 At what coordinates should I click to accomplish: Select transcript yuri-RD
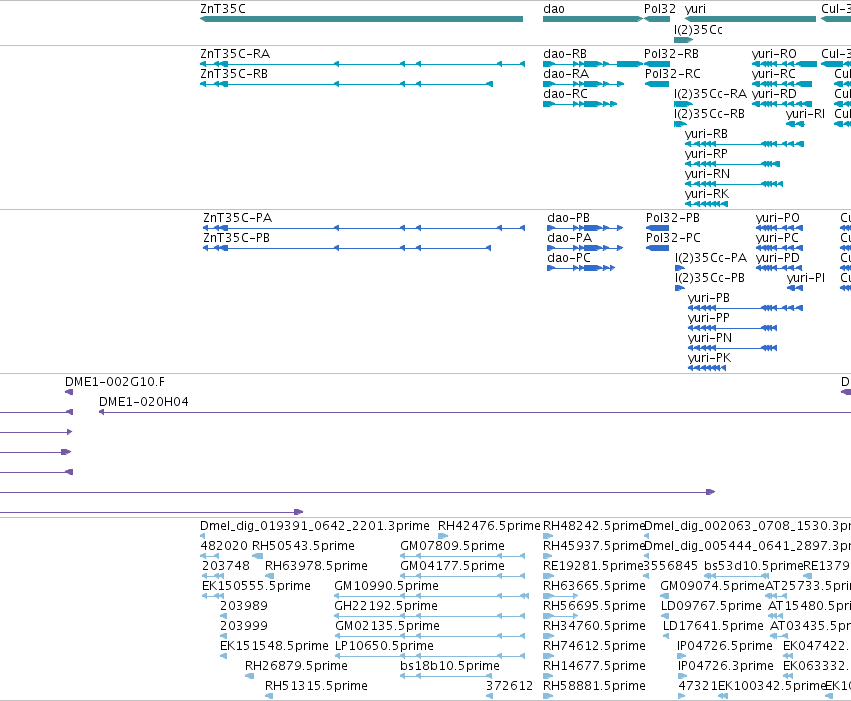click(782, 104)
